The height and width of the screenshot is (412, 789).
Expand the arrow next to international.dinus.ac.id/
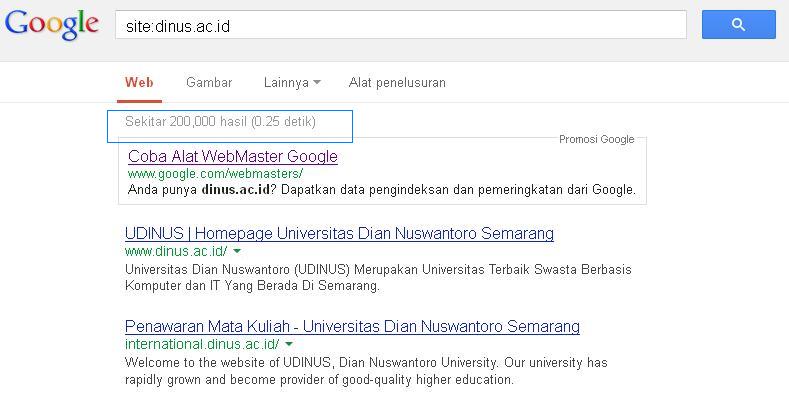point(289,344)
